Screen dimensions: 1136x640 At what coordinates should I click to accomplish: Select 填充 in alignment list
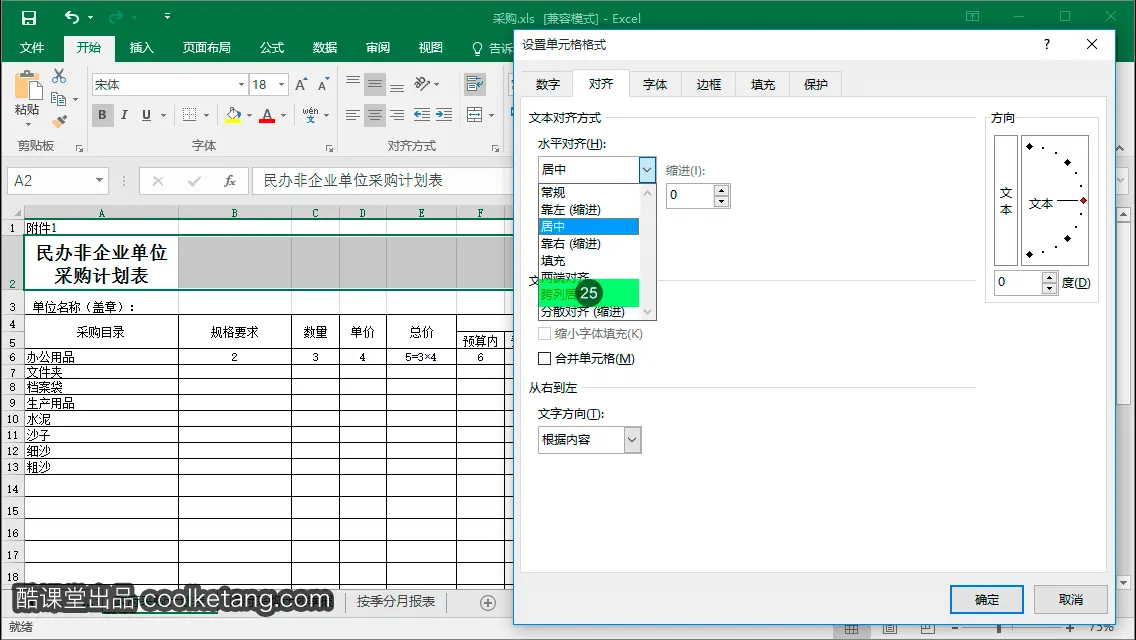pyautogui.click(x=589, y=260)
